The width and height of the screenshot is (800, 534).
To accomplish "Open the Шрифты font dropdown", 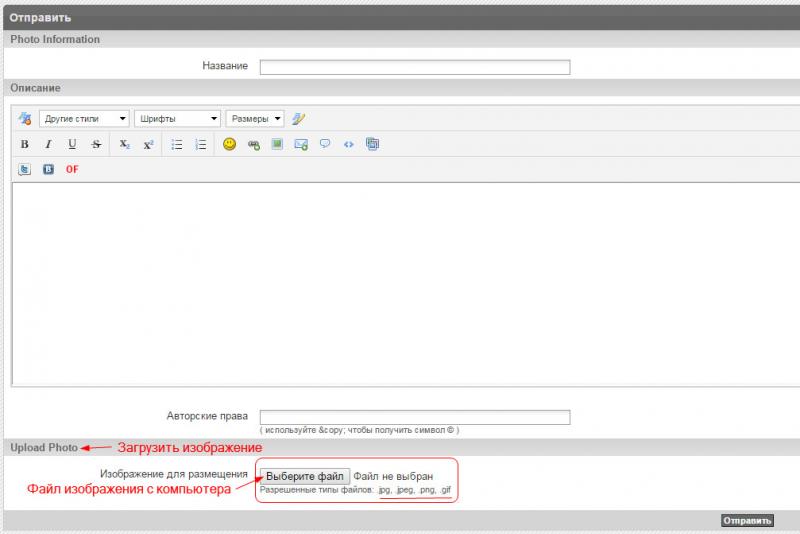I will (x=177, y=119).
